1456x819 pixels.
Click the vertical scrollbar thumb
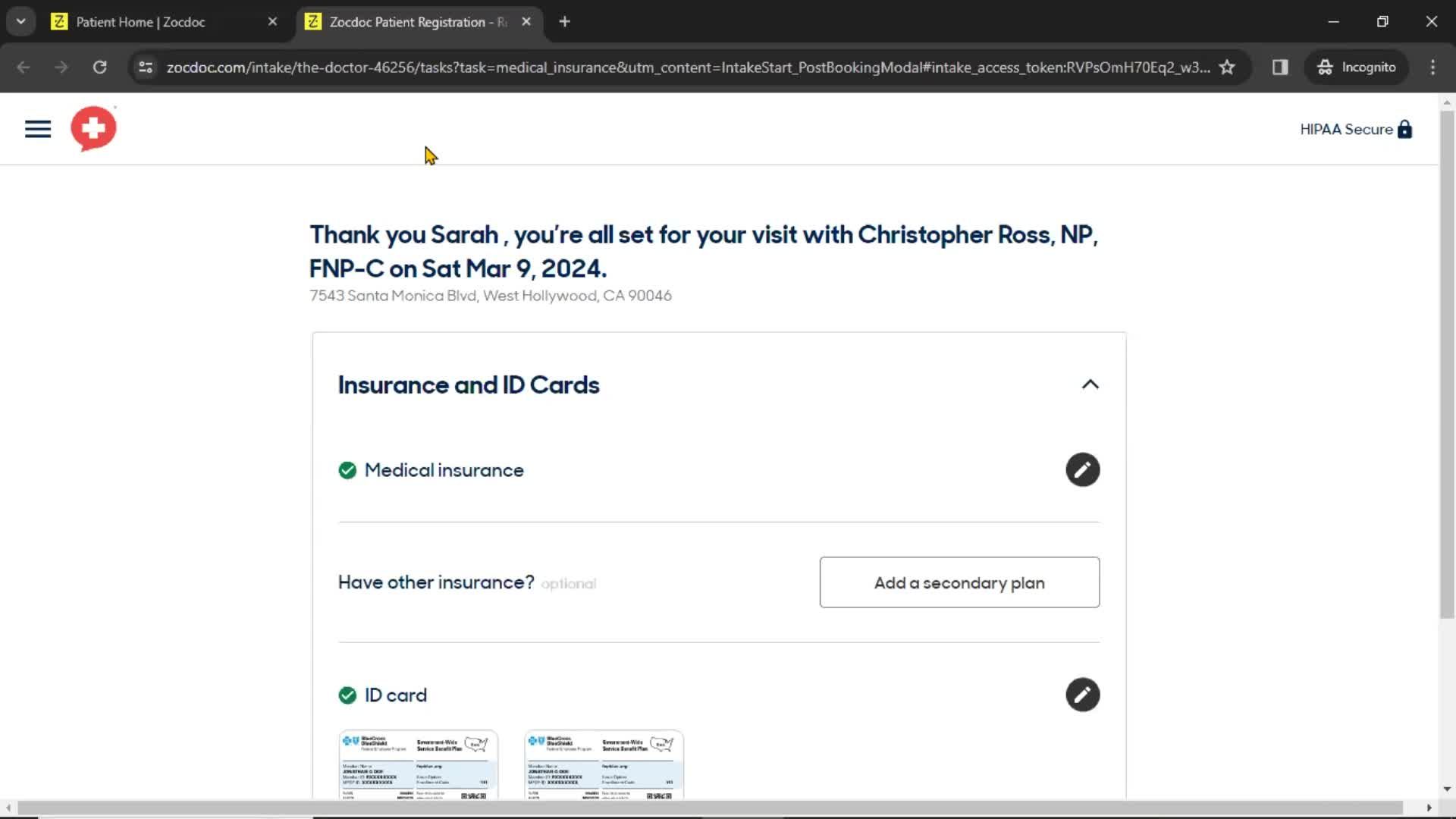click(x=1447, y=364)
